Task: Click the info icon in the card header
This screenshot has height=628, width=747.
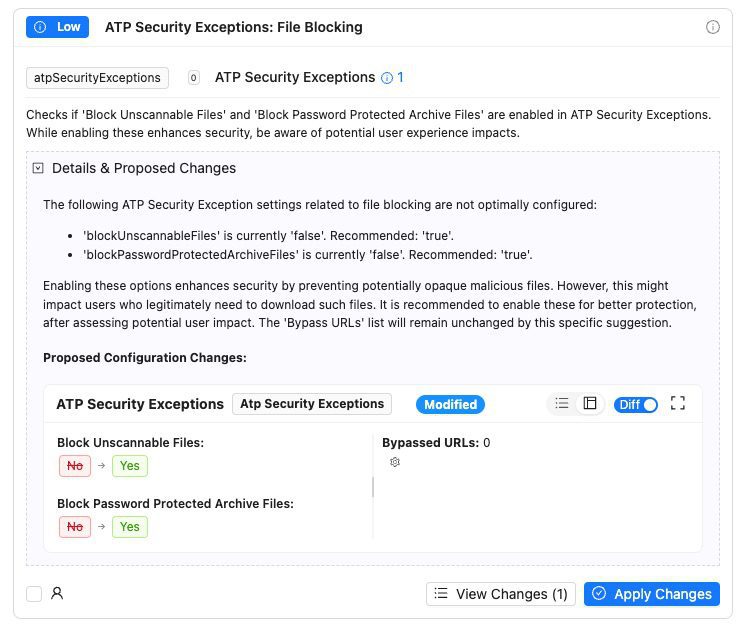Action: coord(713,27)
